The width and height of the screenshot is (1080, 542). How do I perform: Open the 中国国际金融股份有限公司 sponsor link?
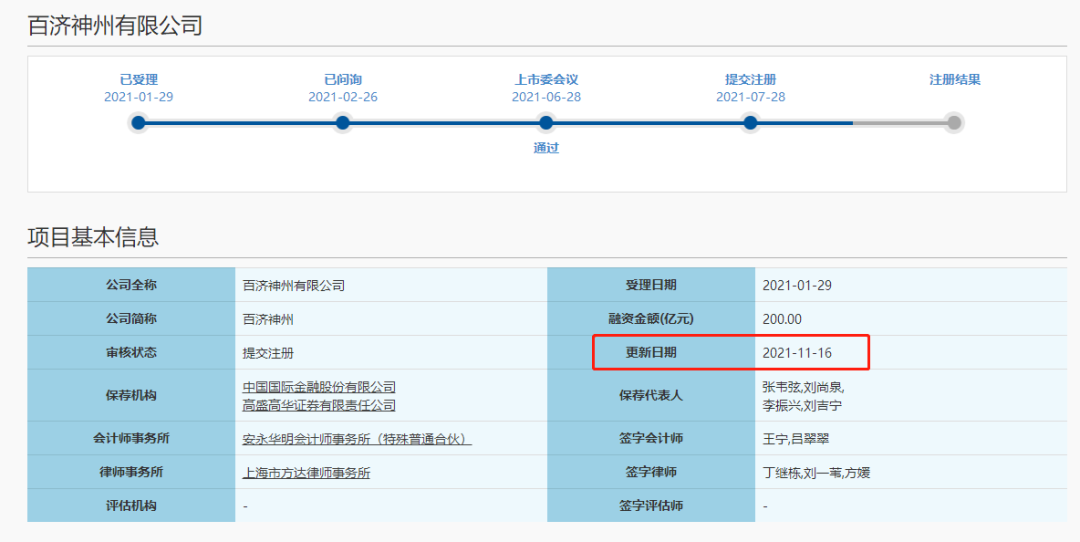coord(319,387)
